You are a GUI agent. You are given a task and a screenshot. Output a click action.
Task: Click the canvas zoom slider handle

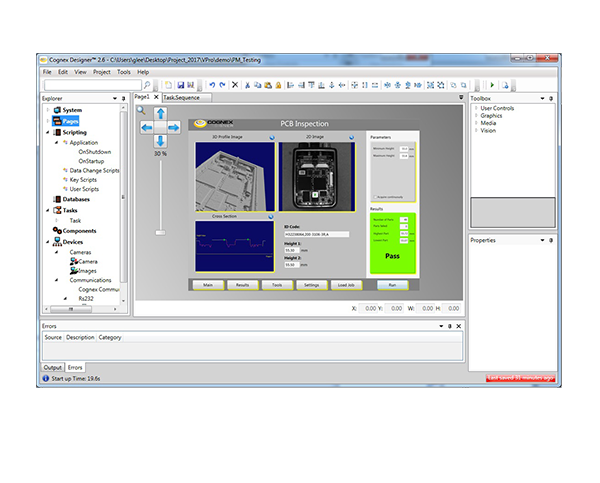pos(160,232)
